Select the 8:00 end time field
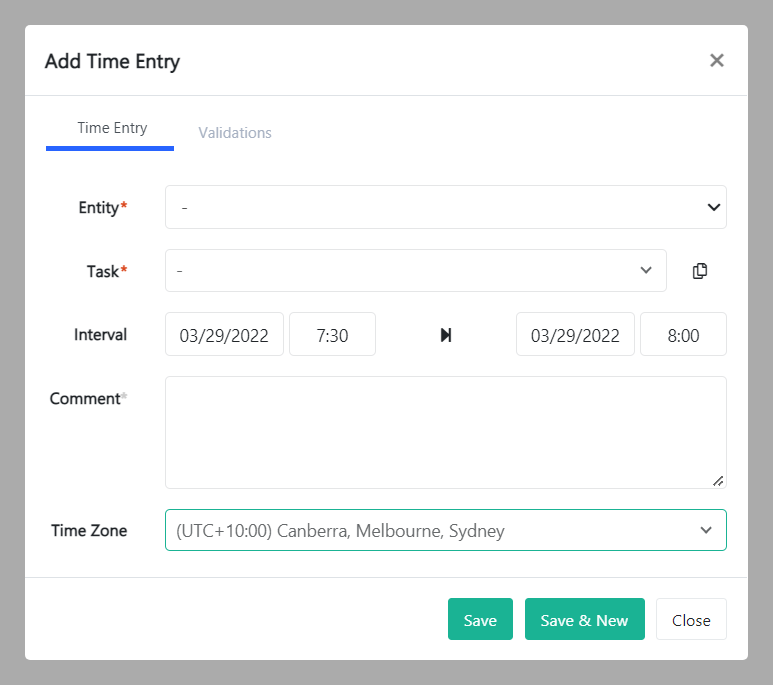The height and width of the screenshot is (685, 773). point(683,335)
